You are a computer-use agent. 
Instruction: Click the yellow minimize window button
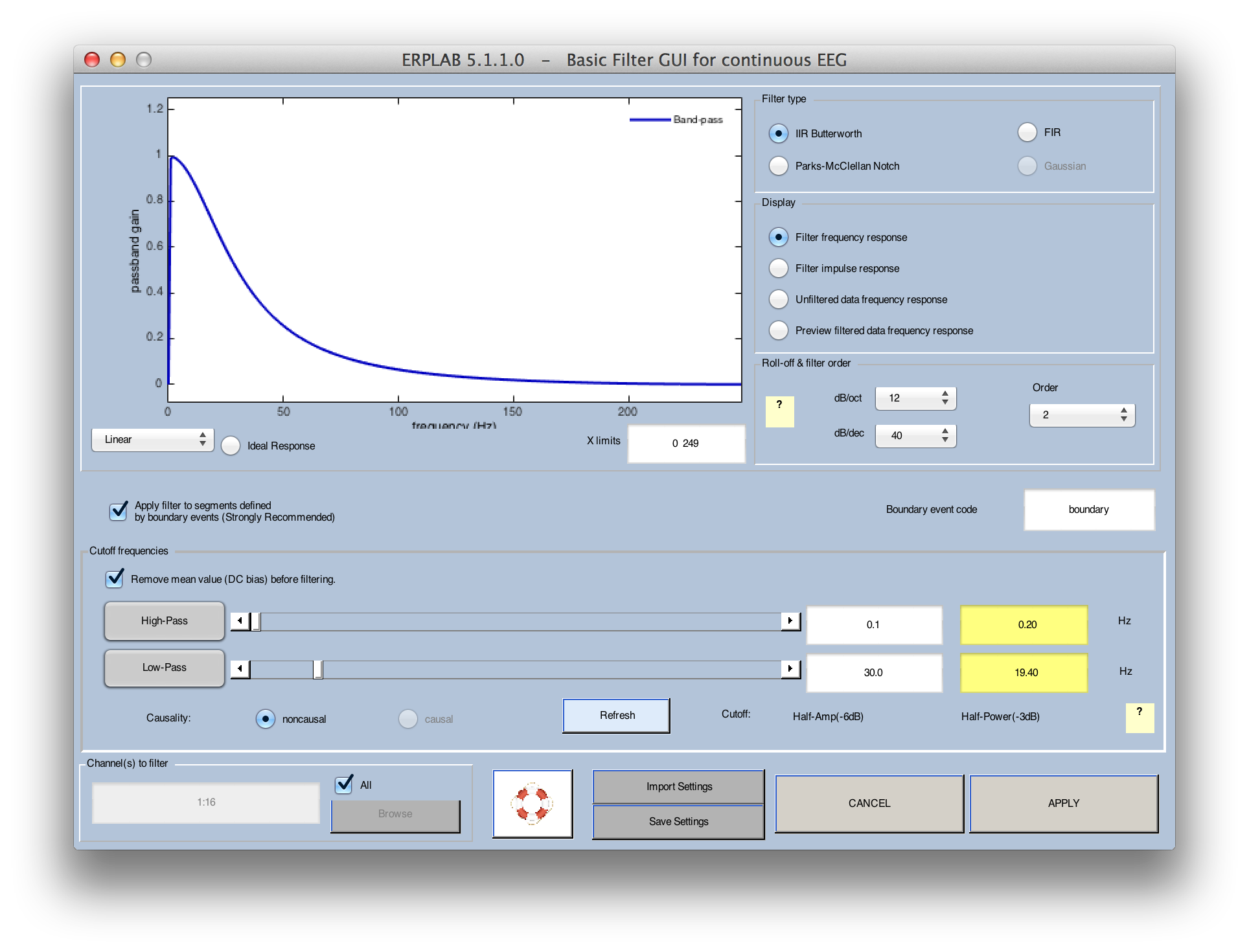click(x=118, y=60)
